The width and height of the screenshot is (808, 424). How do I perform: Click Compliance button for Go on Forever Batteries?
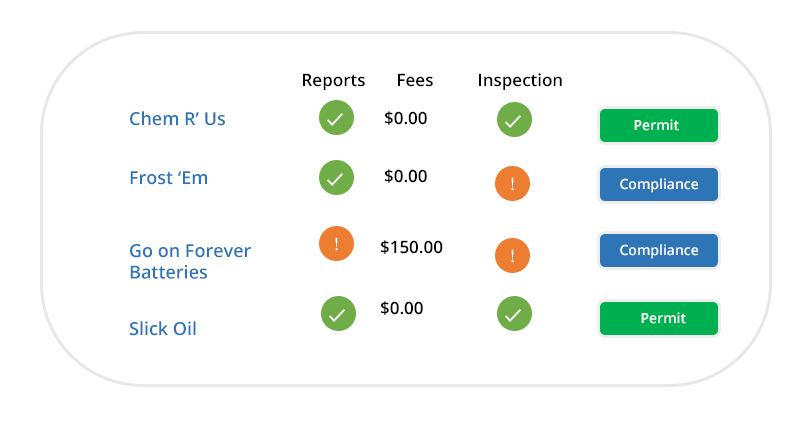click(659, 250)
